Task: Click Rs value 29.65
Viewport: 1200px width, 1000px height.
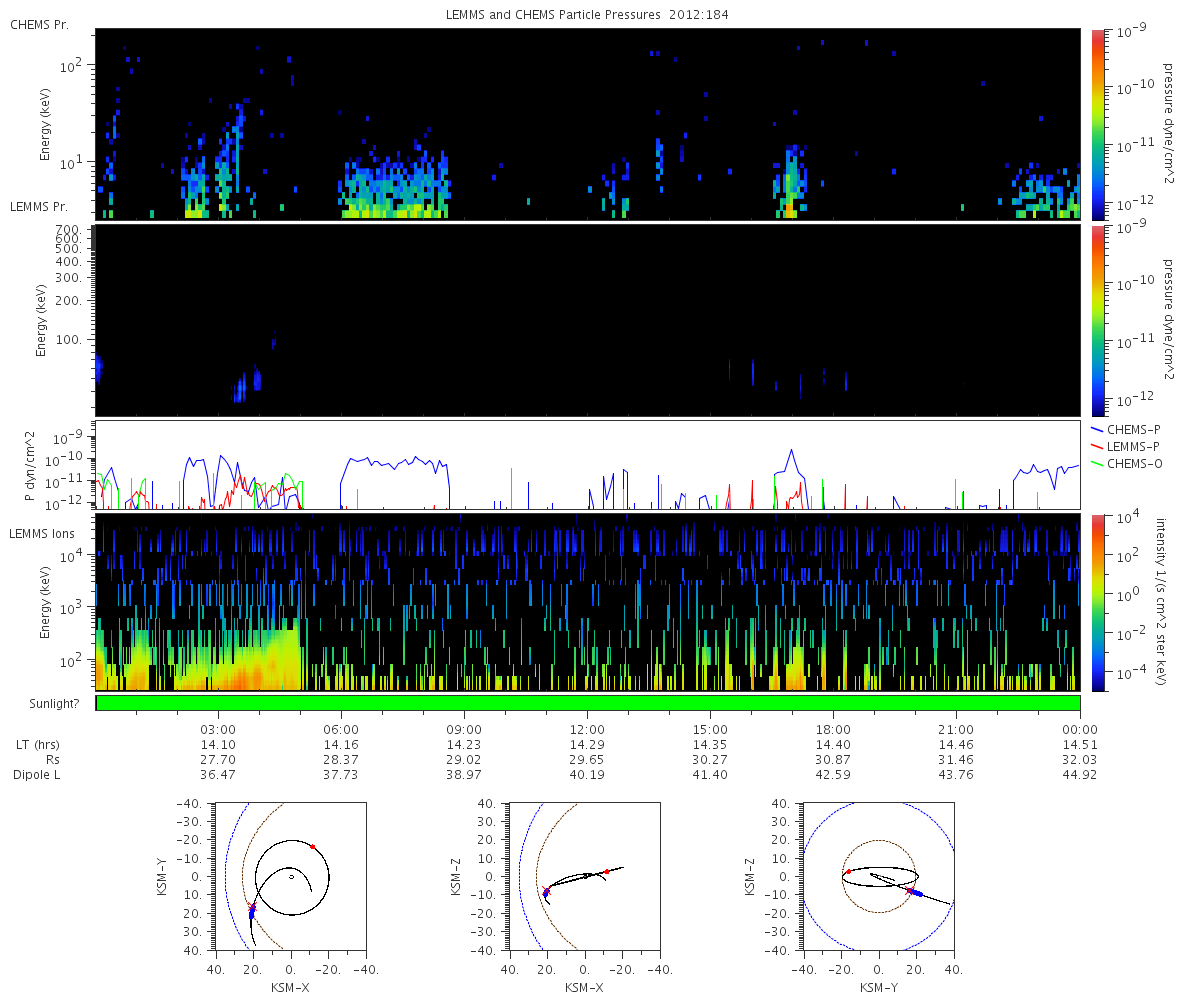Action: [587, 759]
